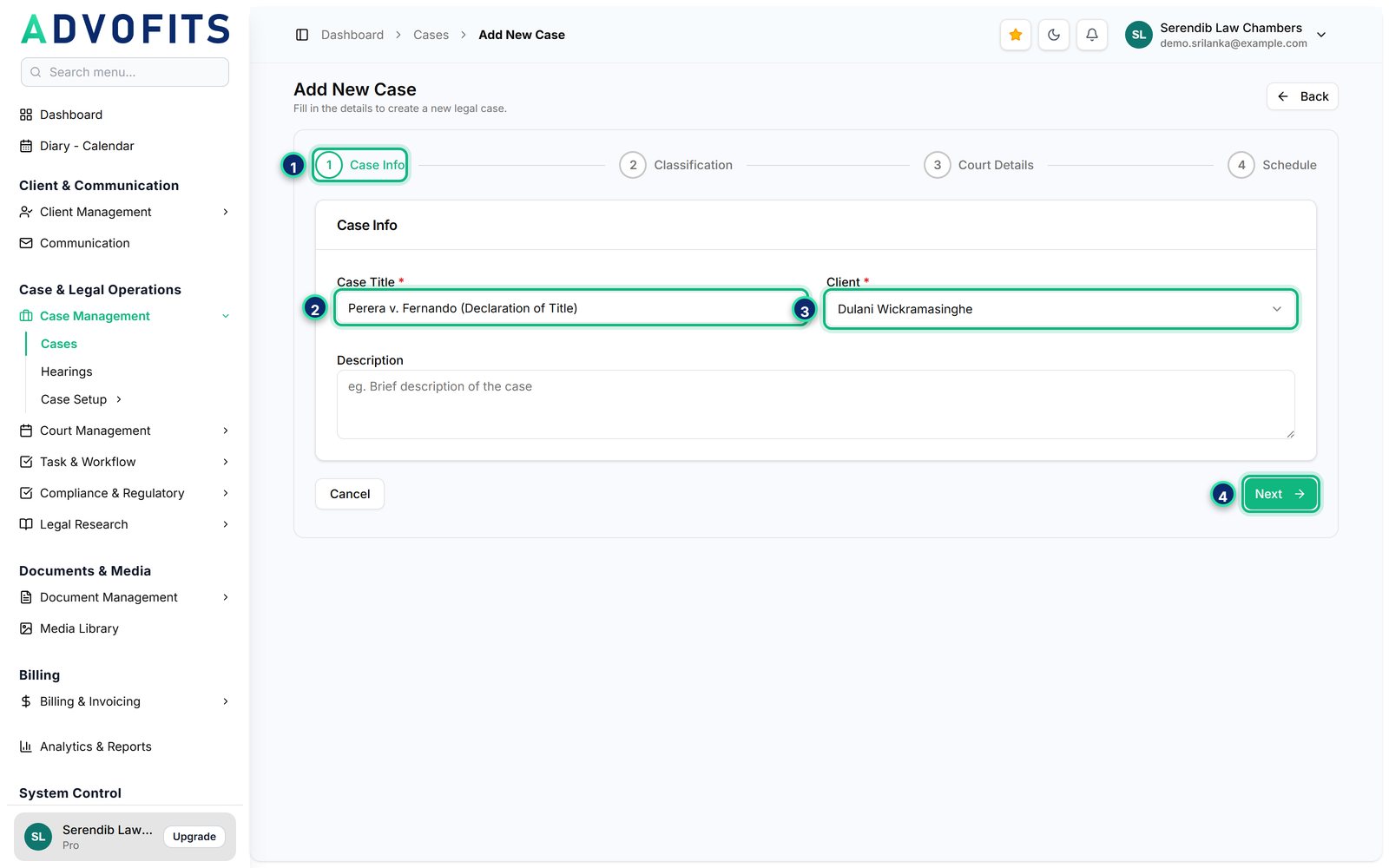Viewport: 1389px width, 868px height.
Task: Click the Court Management icon
Action: click(26, 431)
